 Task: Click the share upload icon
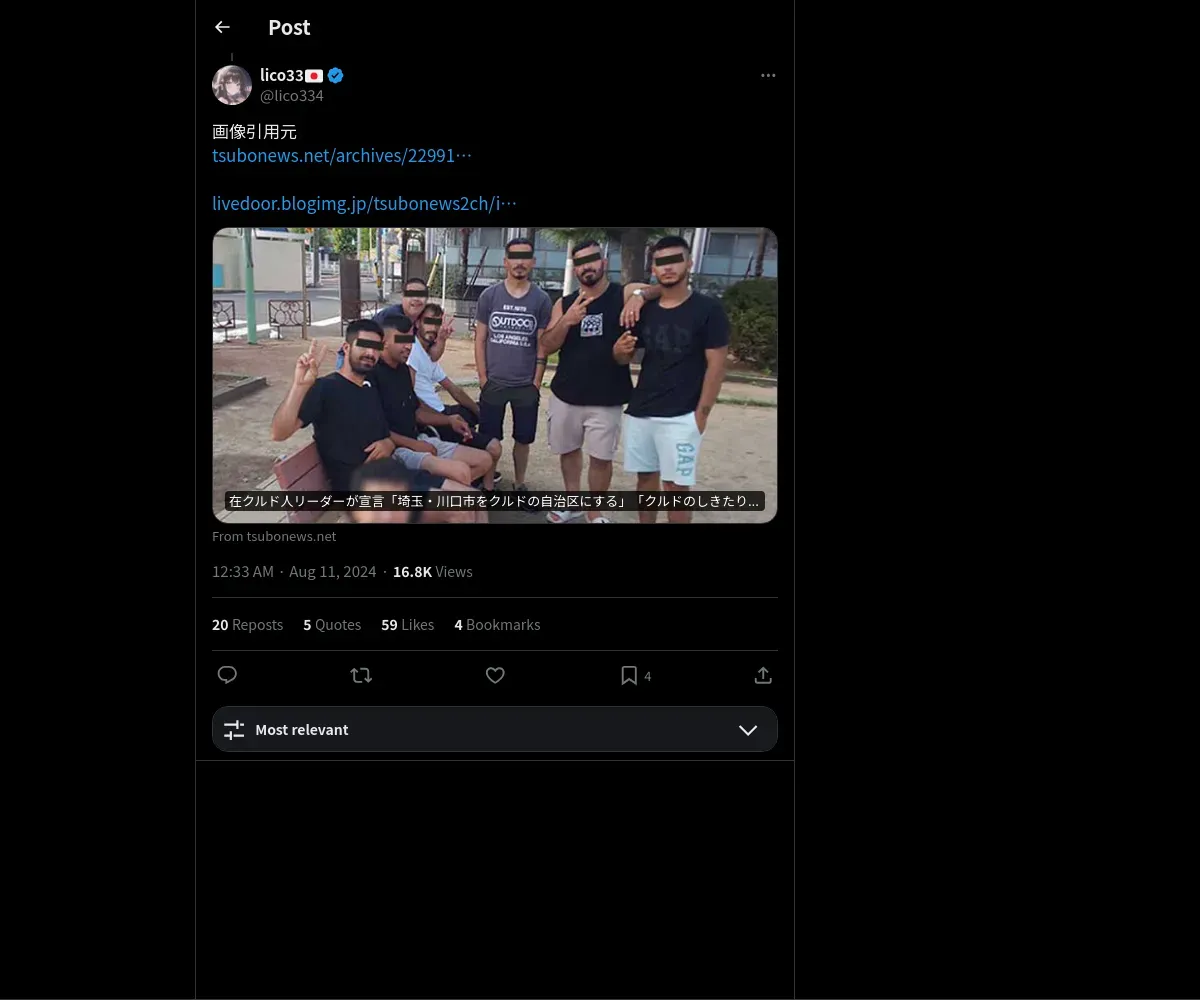763,675
